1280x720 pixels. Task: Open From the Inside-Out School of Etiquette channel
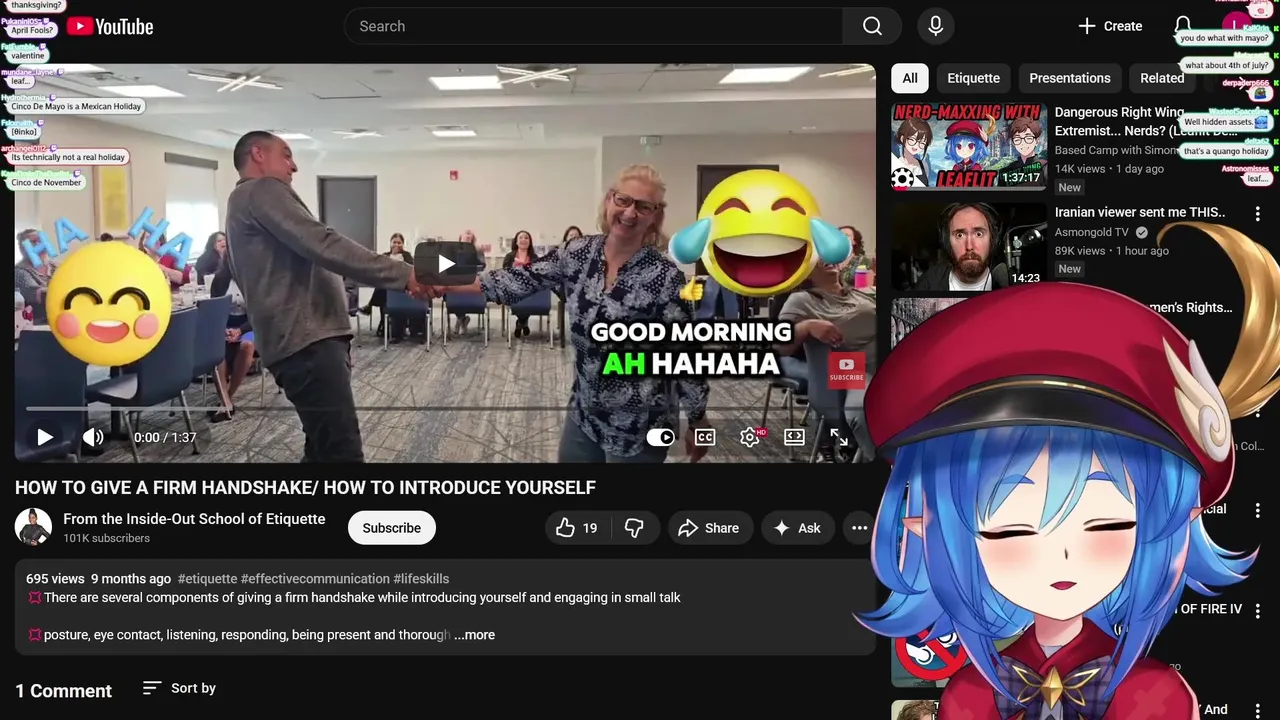coord(194,519)
